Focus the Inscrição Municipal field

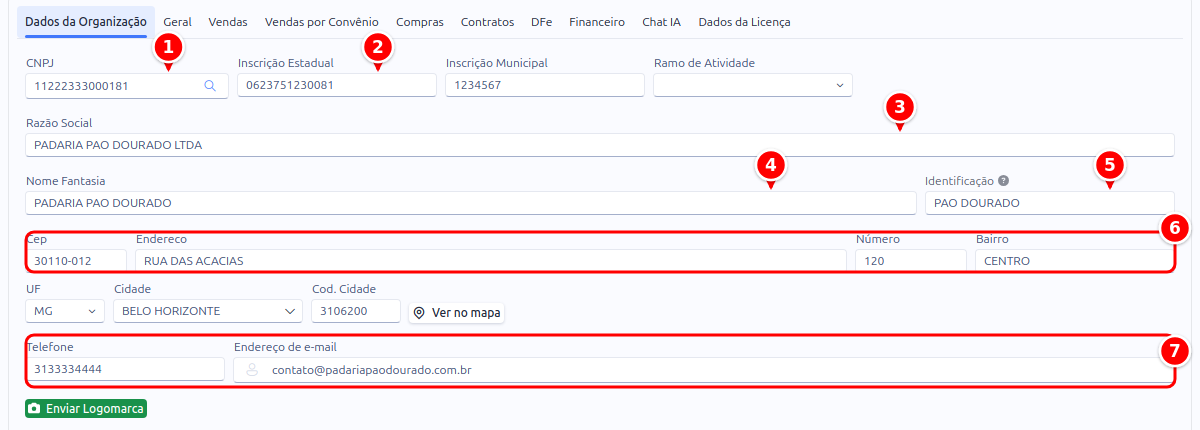pos(545,86)
